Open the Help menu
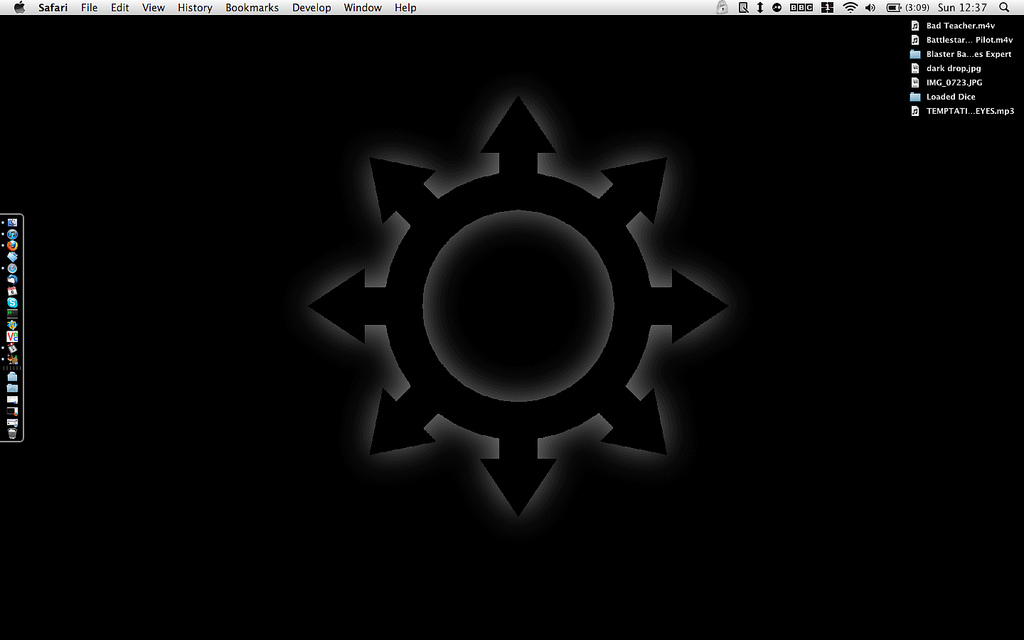1024x640 pixels. coord(405,8)
